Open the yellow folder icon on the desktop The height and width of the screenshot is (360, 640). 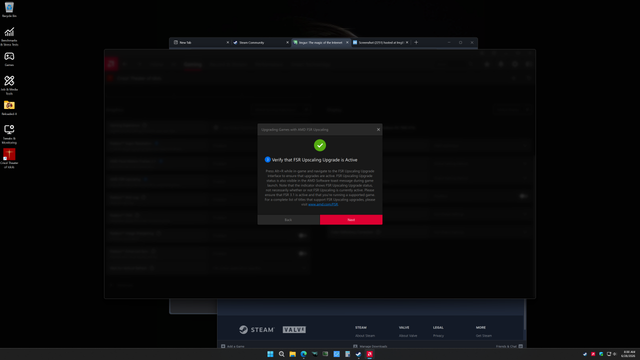[x=9, y=108]
